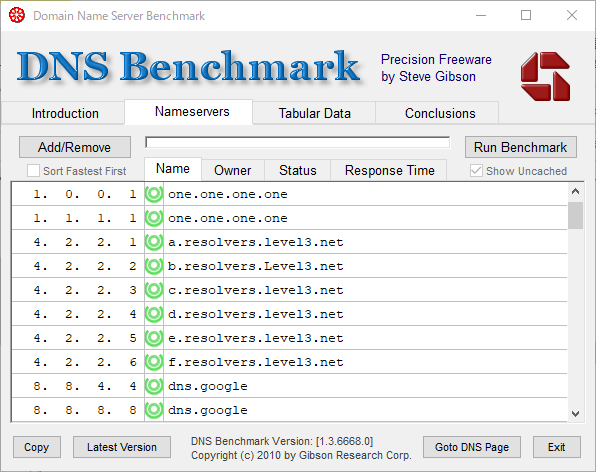Click the red app icon in title bar

click(x=17, y=15)
